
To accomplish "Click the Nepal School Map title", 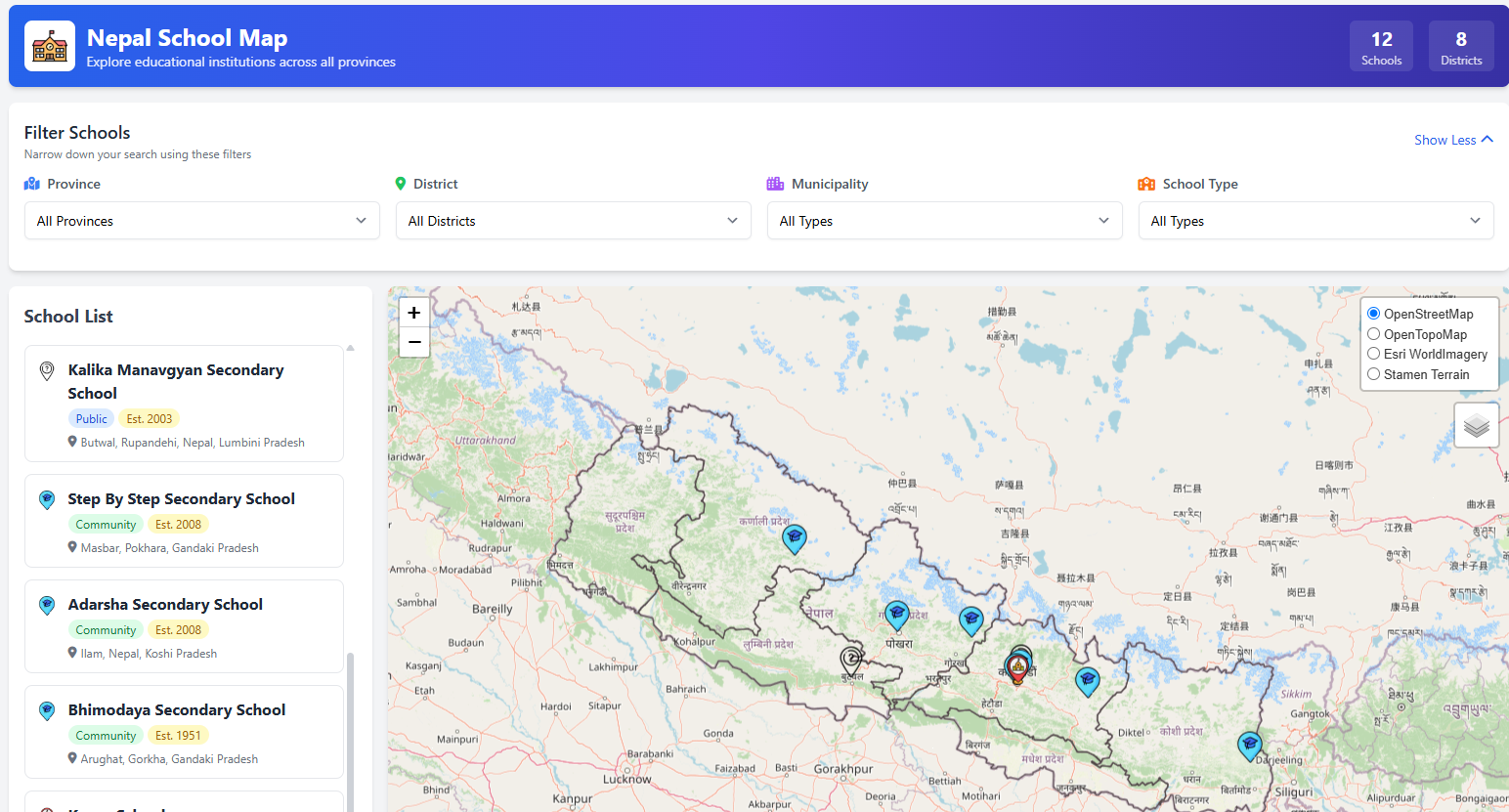I will pos(187,37).
